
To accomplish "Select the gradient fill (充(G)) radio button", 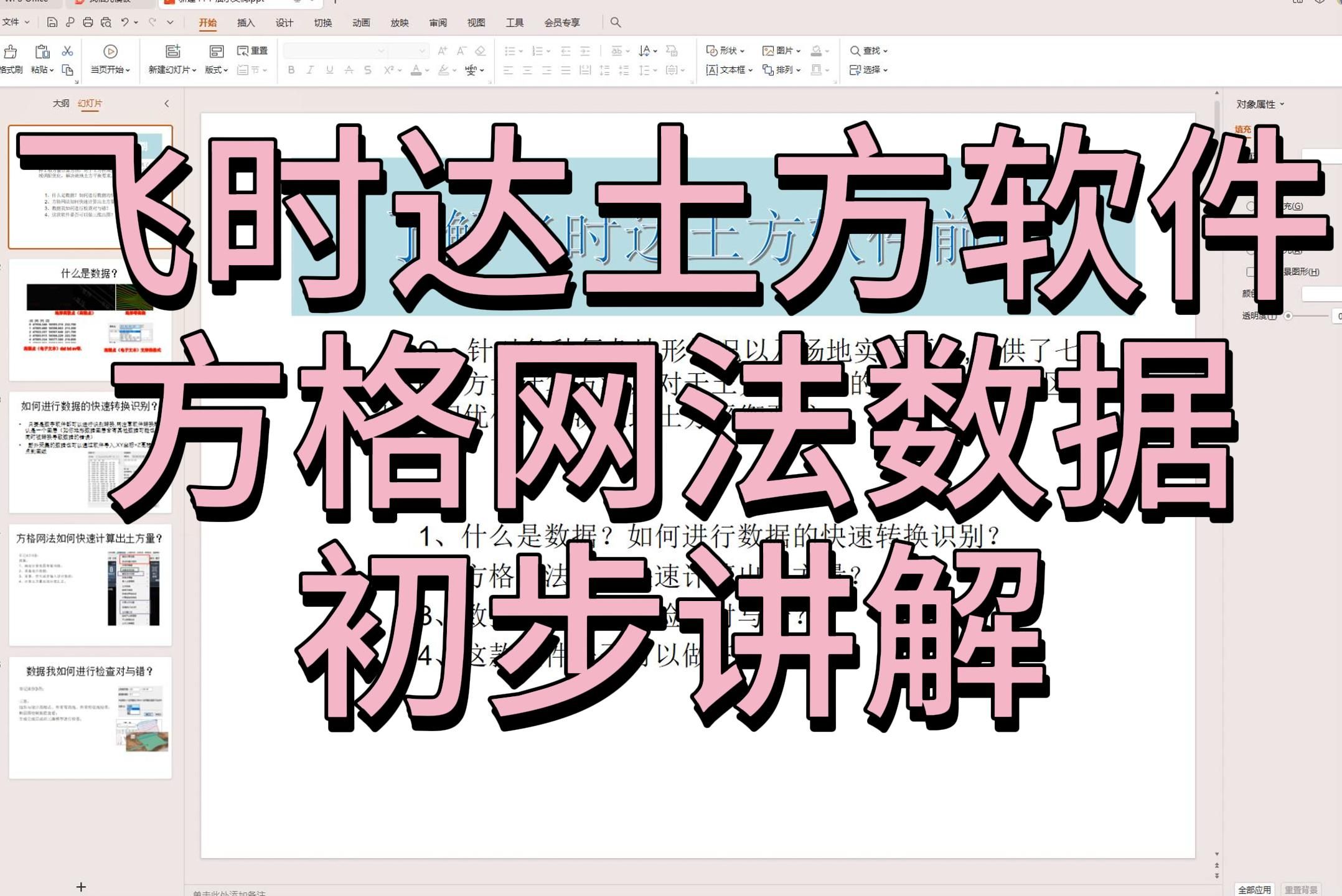I will (1250, 206).
